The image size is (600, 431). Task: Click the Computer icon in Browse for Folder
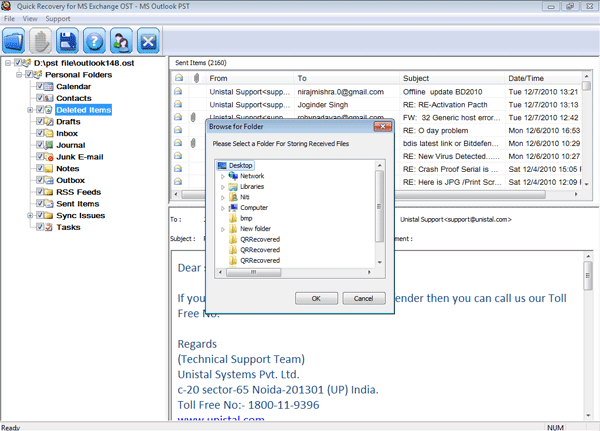point(233,207)
